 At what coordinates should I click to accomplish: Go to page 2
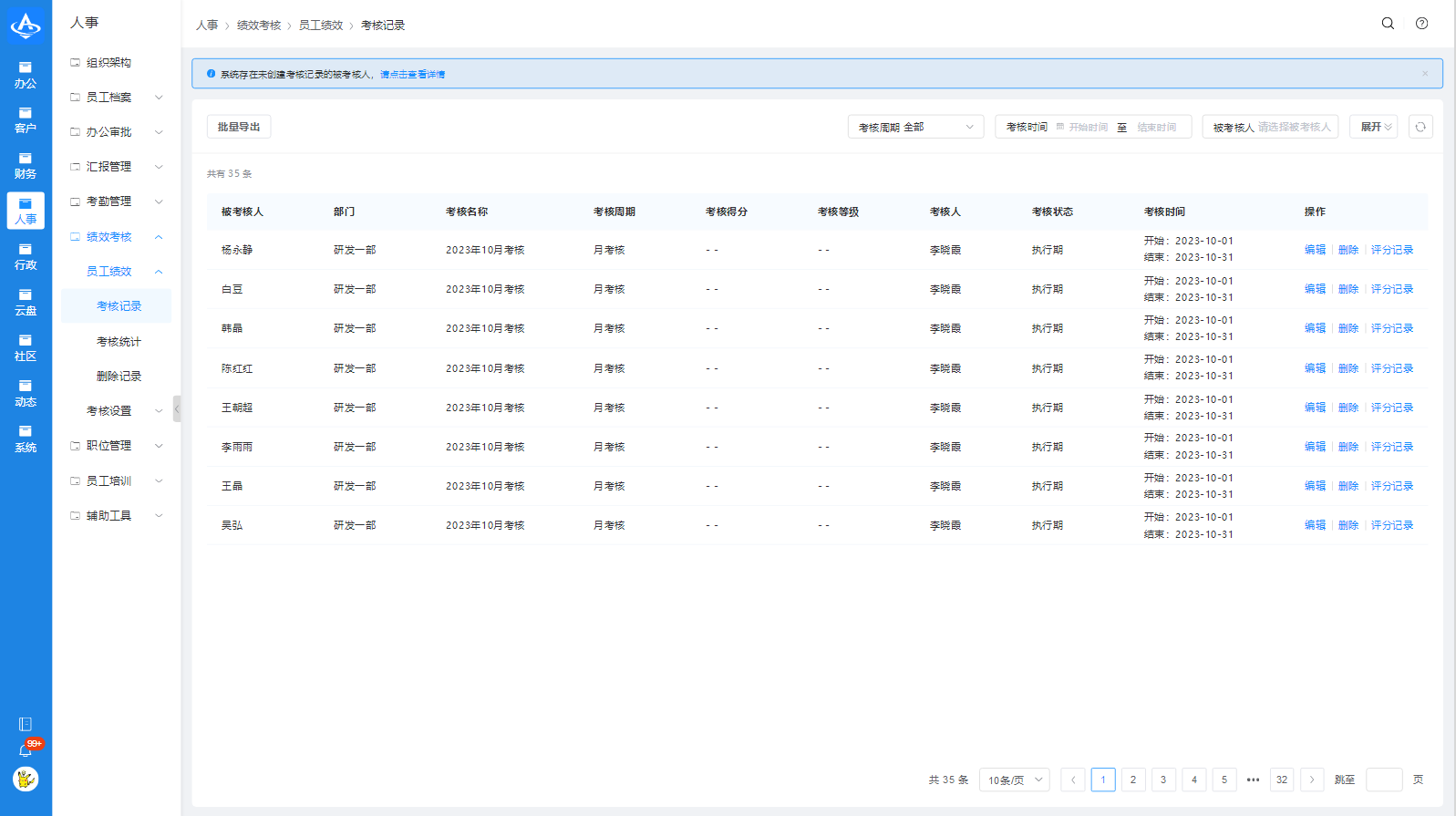pyautogui.click(x=1133, y=780)
